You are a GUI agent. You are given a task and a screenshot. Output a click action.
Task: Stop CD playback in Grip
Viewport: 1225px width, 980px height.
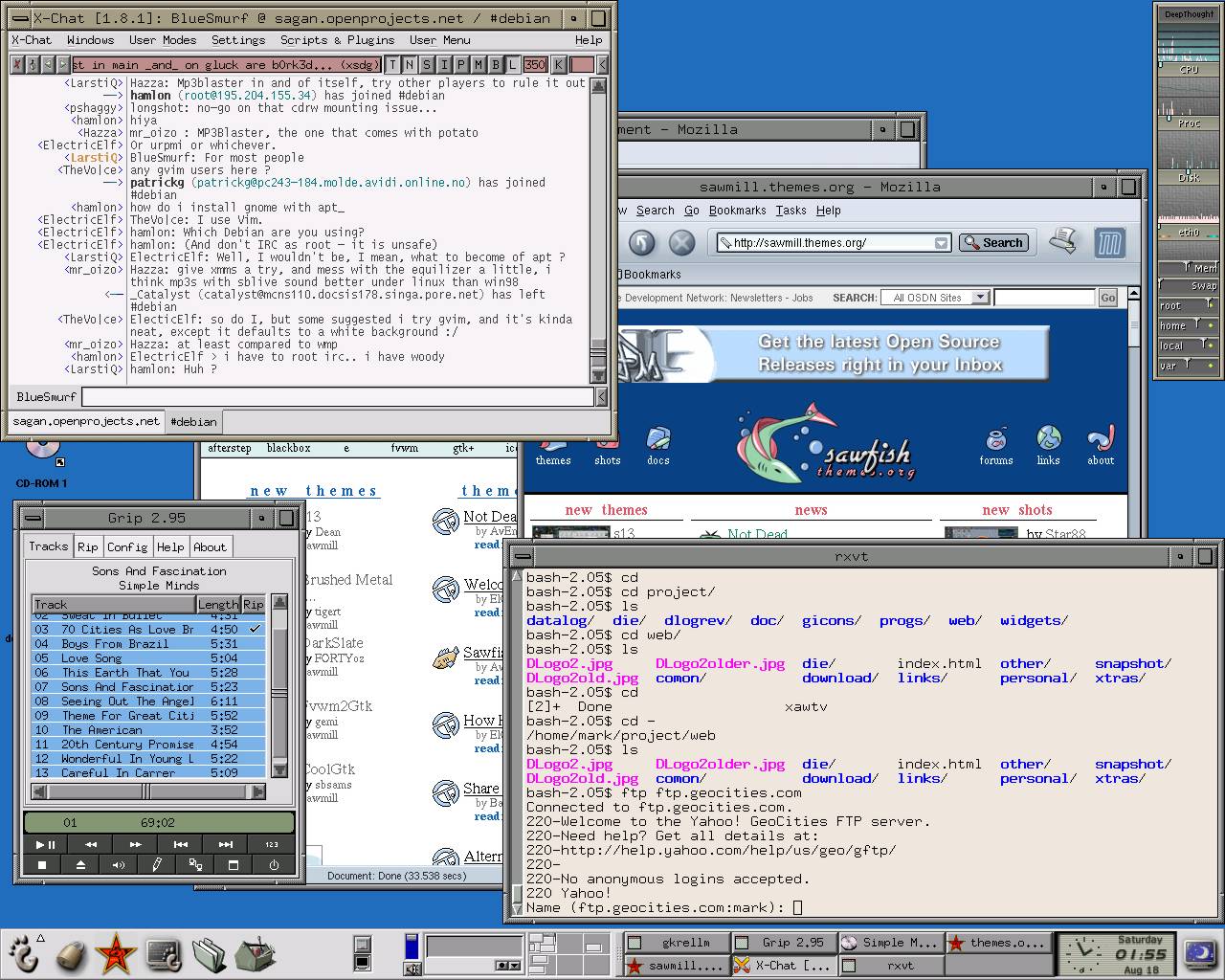click(42, 864)
